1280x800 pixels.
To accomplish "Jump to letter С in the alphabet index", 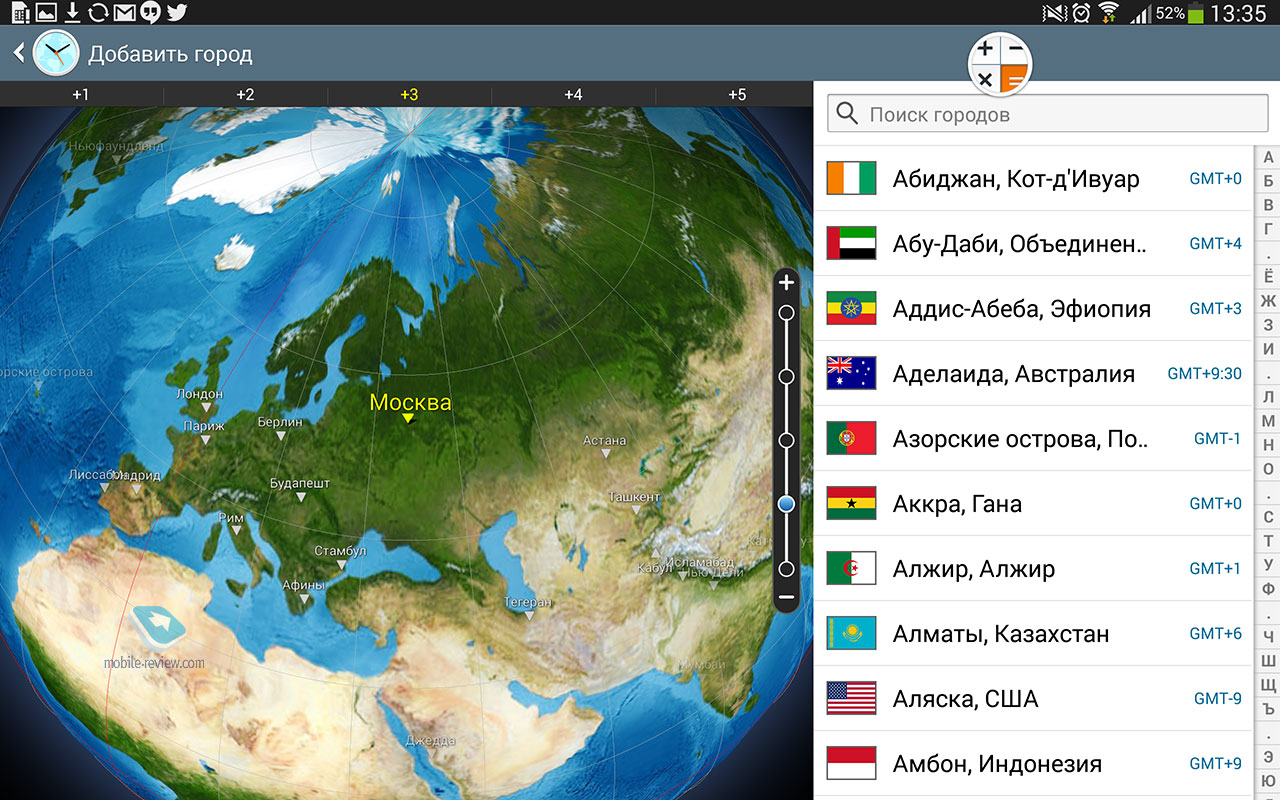I will pyautogui.click(x=1268, y=517).
